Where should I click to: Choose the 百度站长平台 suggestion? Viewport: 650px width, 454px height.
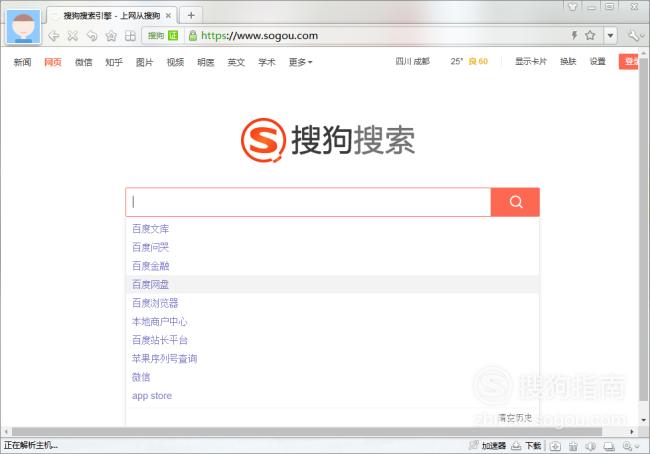click(x=332, y=340)
